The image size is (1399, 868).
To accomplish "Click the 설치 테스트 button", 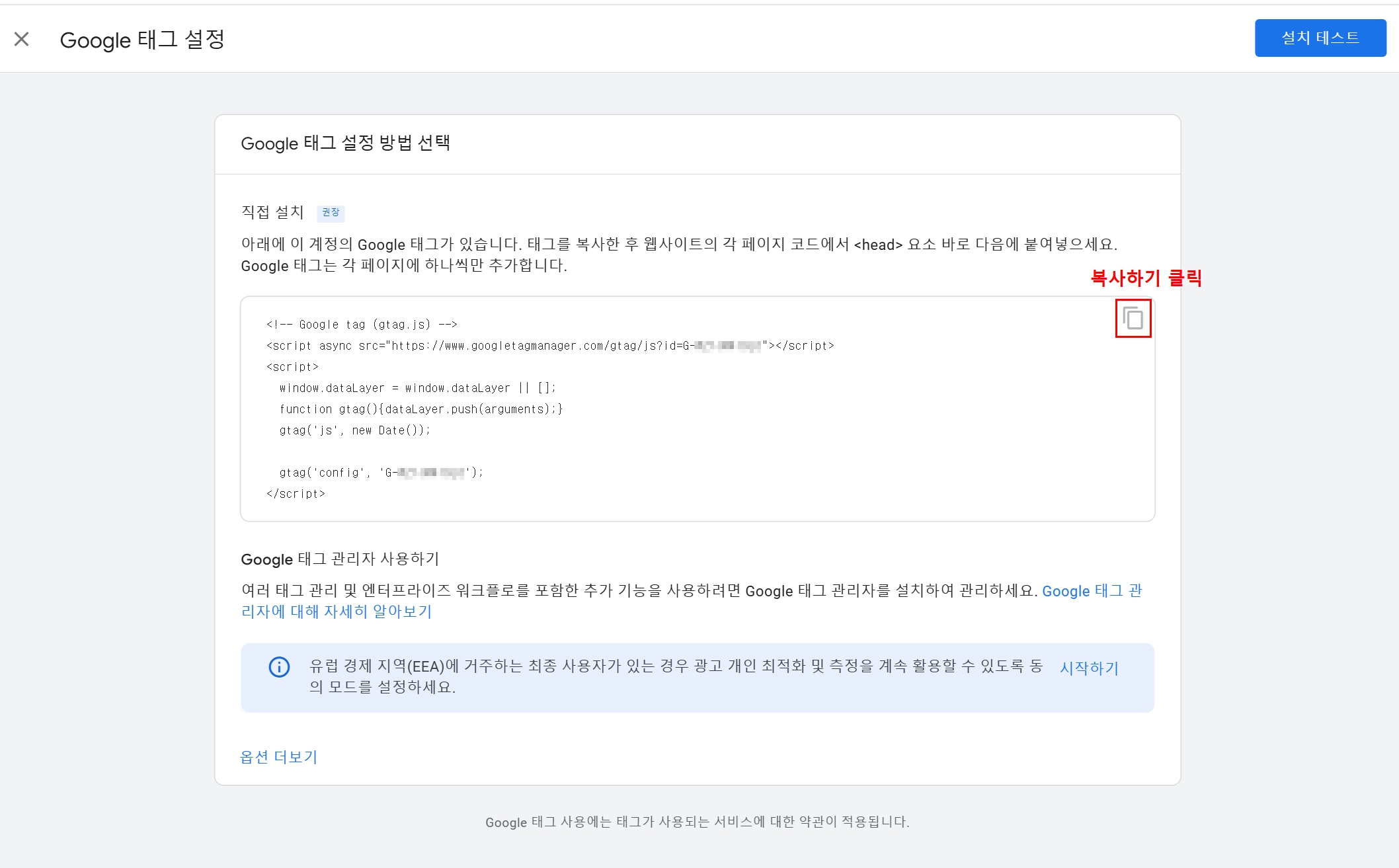I will click(x=1320, y=37).
